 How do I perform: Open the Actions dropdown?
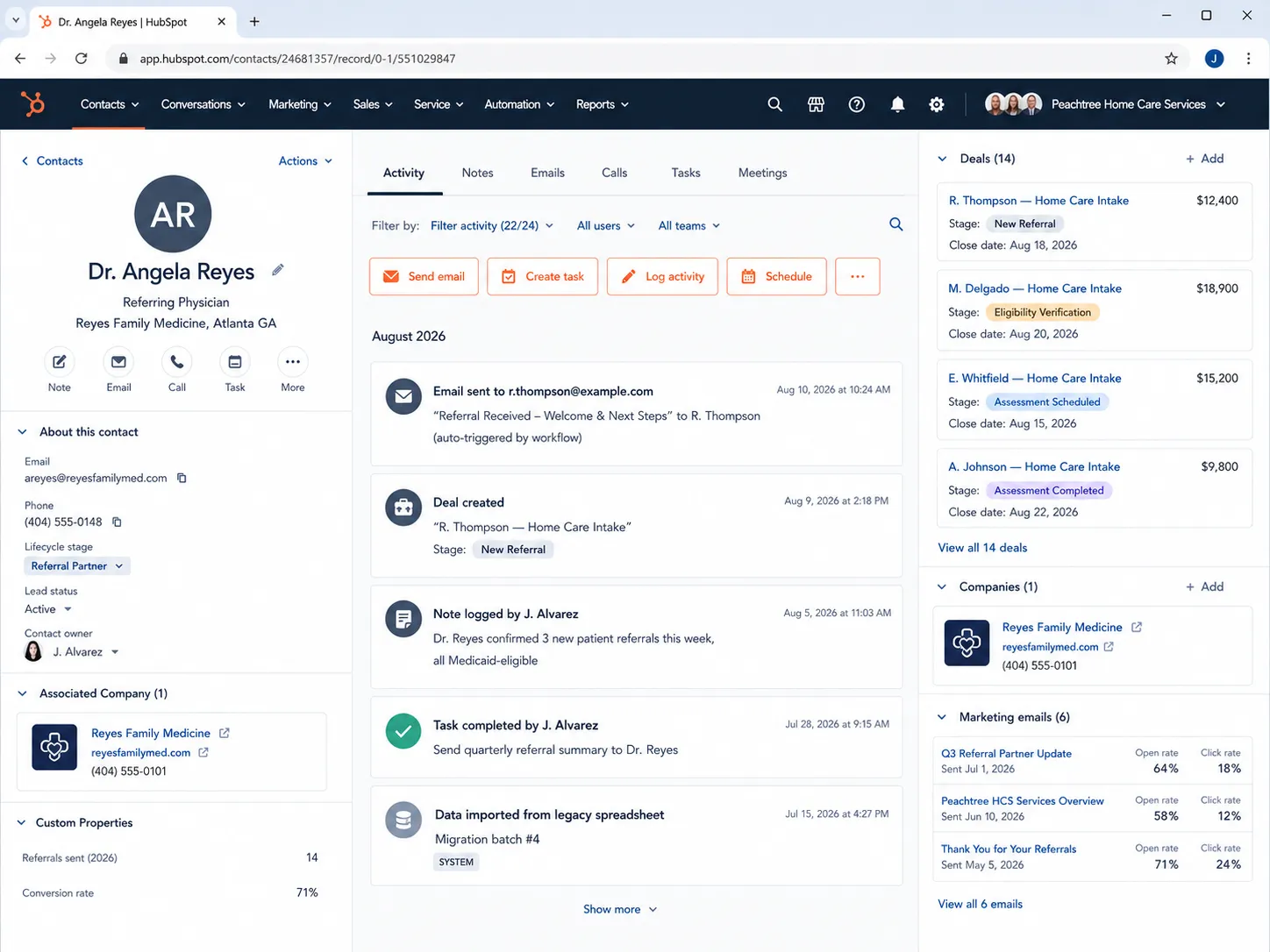click(305, 161)
